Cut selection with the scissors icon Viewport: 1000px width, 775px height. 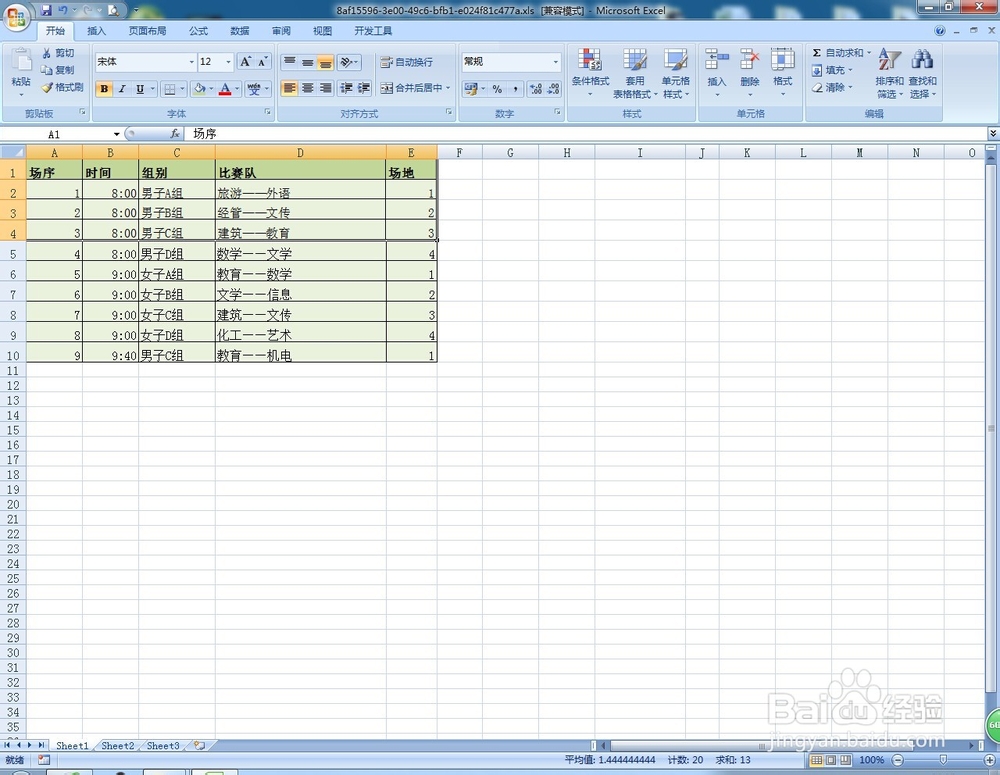click(x=47, y=53)
